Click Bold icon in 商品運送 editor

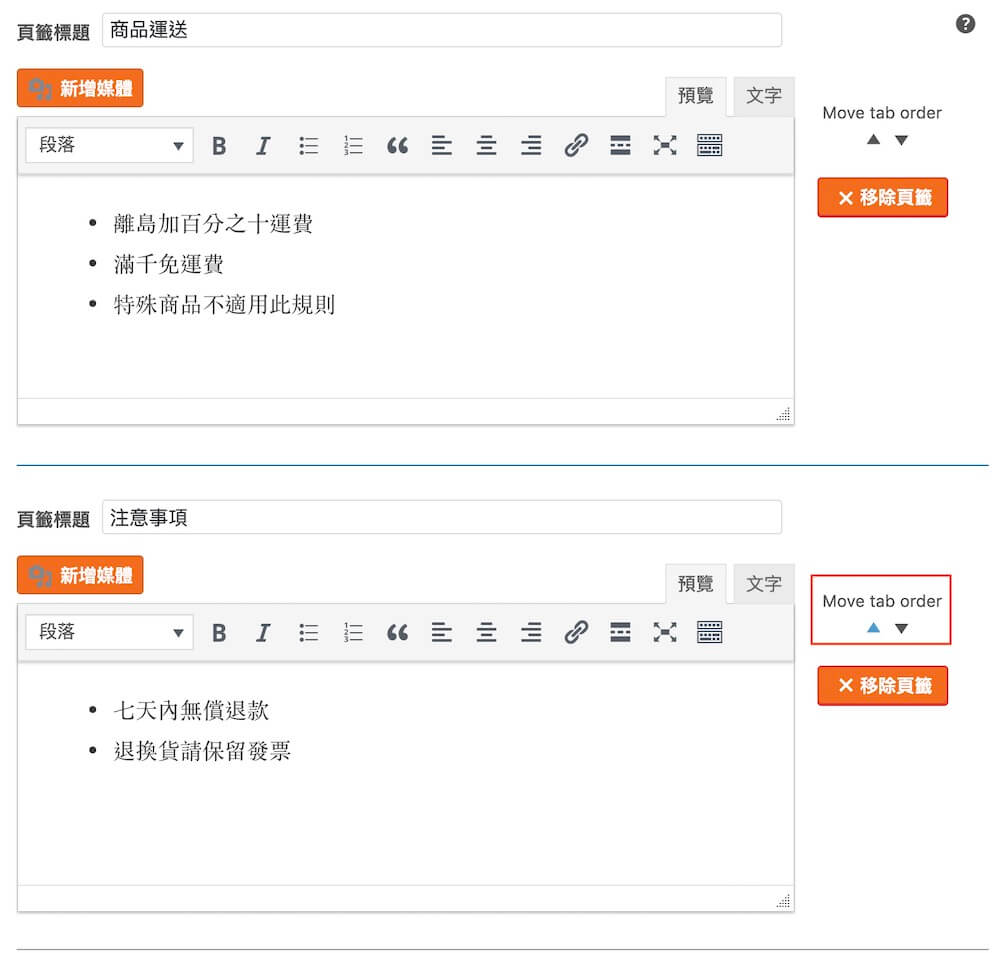point(219,146)
